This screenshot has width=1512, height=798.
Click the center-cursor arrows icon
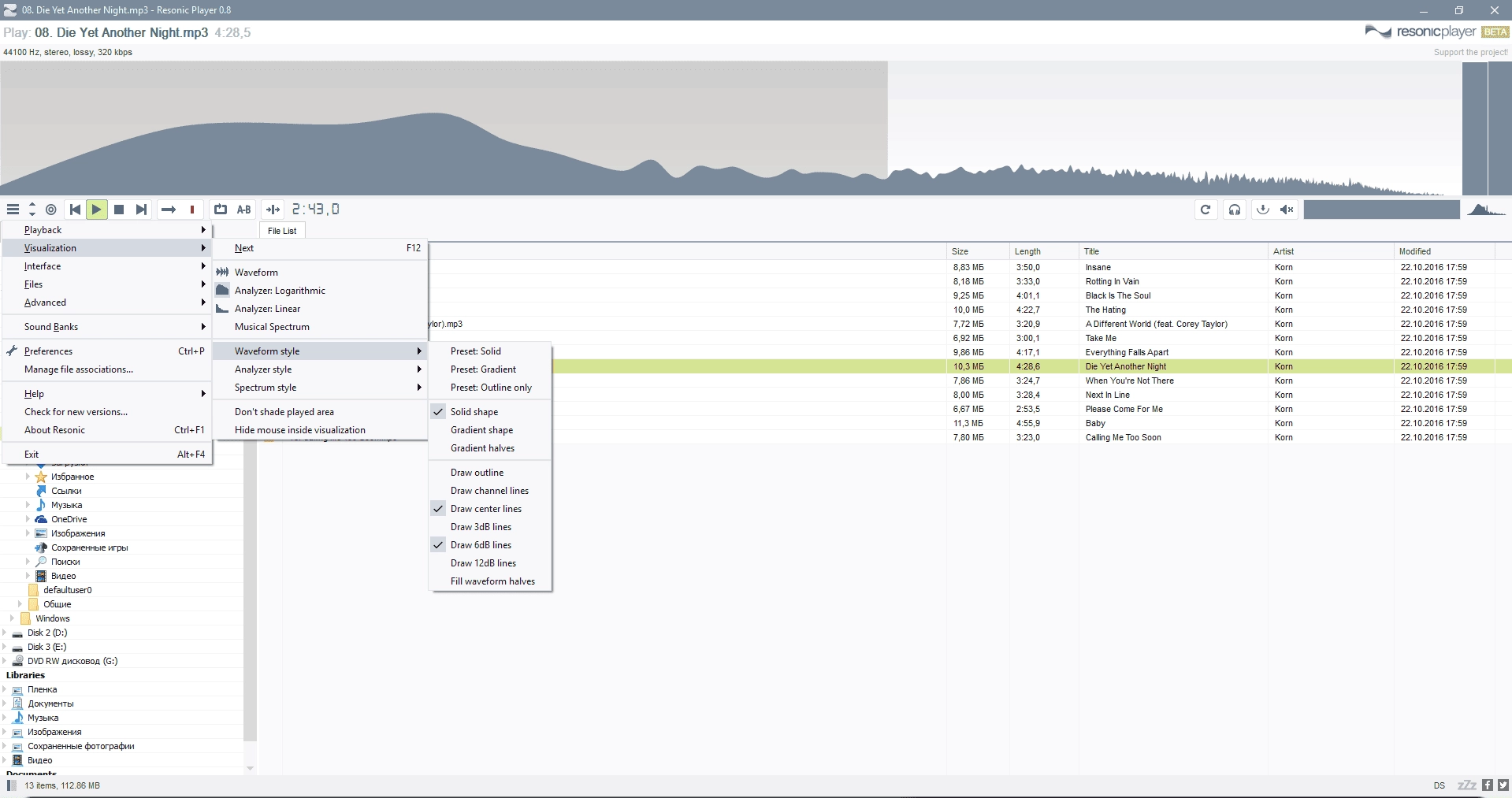[x=273, y=210]
